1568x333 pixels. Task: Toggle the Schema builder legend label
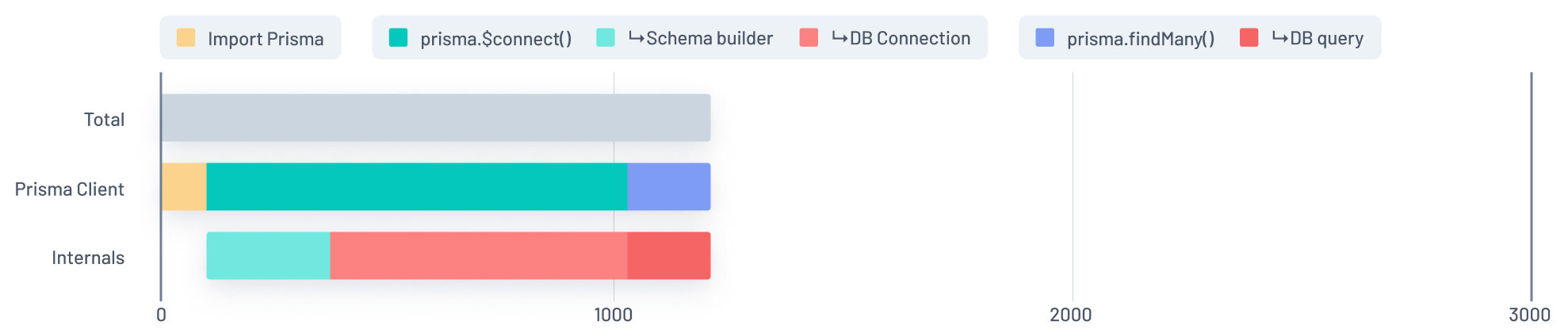701,38
